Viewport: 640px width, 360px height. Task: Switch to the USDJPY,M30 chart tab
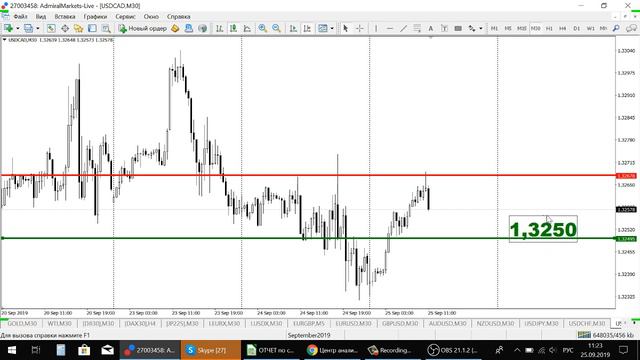pyautogui.click(x=541, y=323)
